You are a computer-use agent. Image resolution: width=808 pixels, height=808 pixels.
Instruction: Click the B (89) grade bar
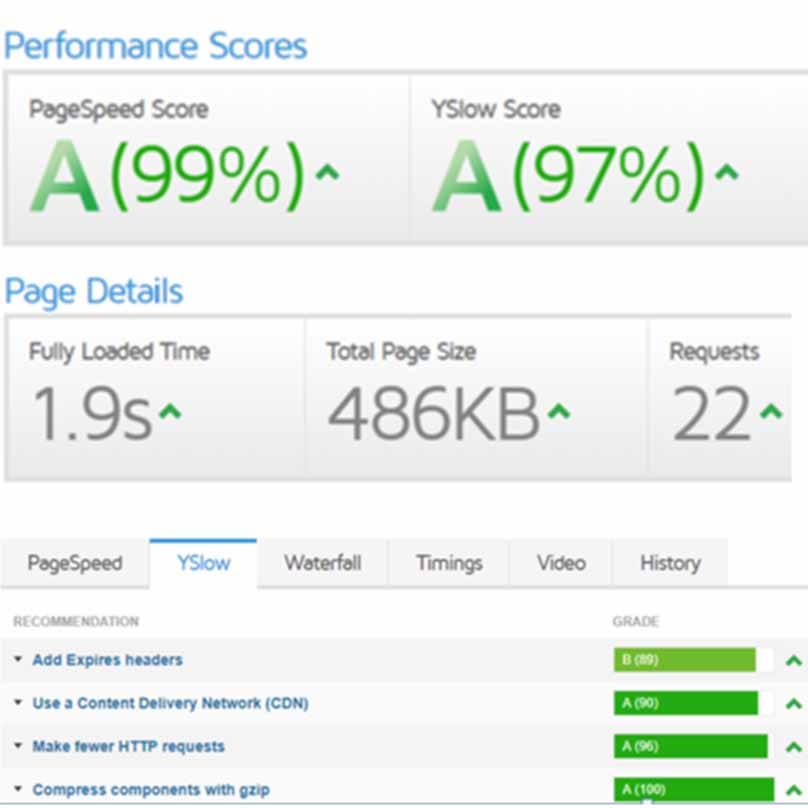(x=684, y=660)
